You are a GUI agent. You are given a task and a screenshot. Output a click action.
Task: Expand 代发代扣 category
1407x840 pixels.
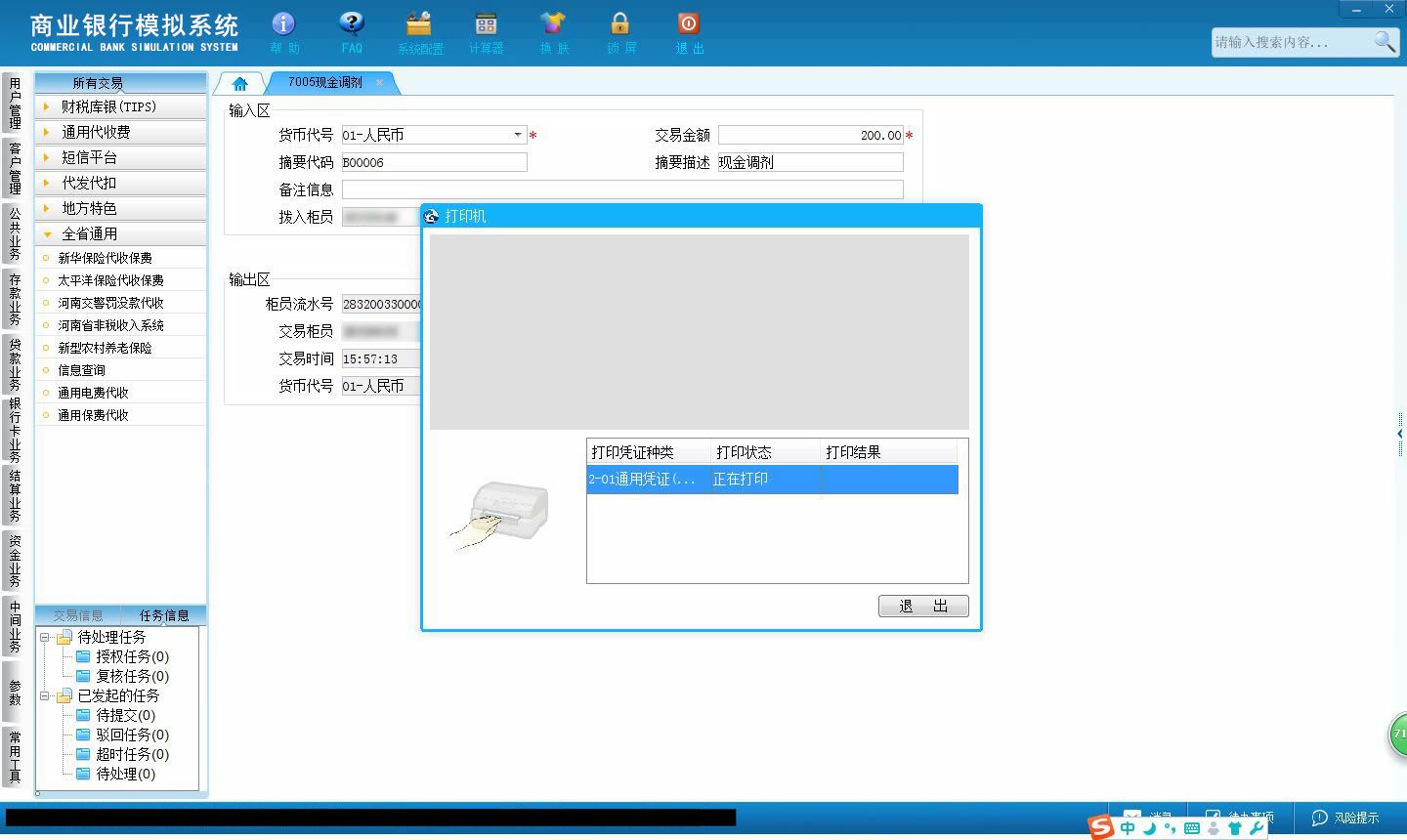pyautogui.click(x=120, y=183)
